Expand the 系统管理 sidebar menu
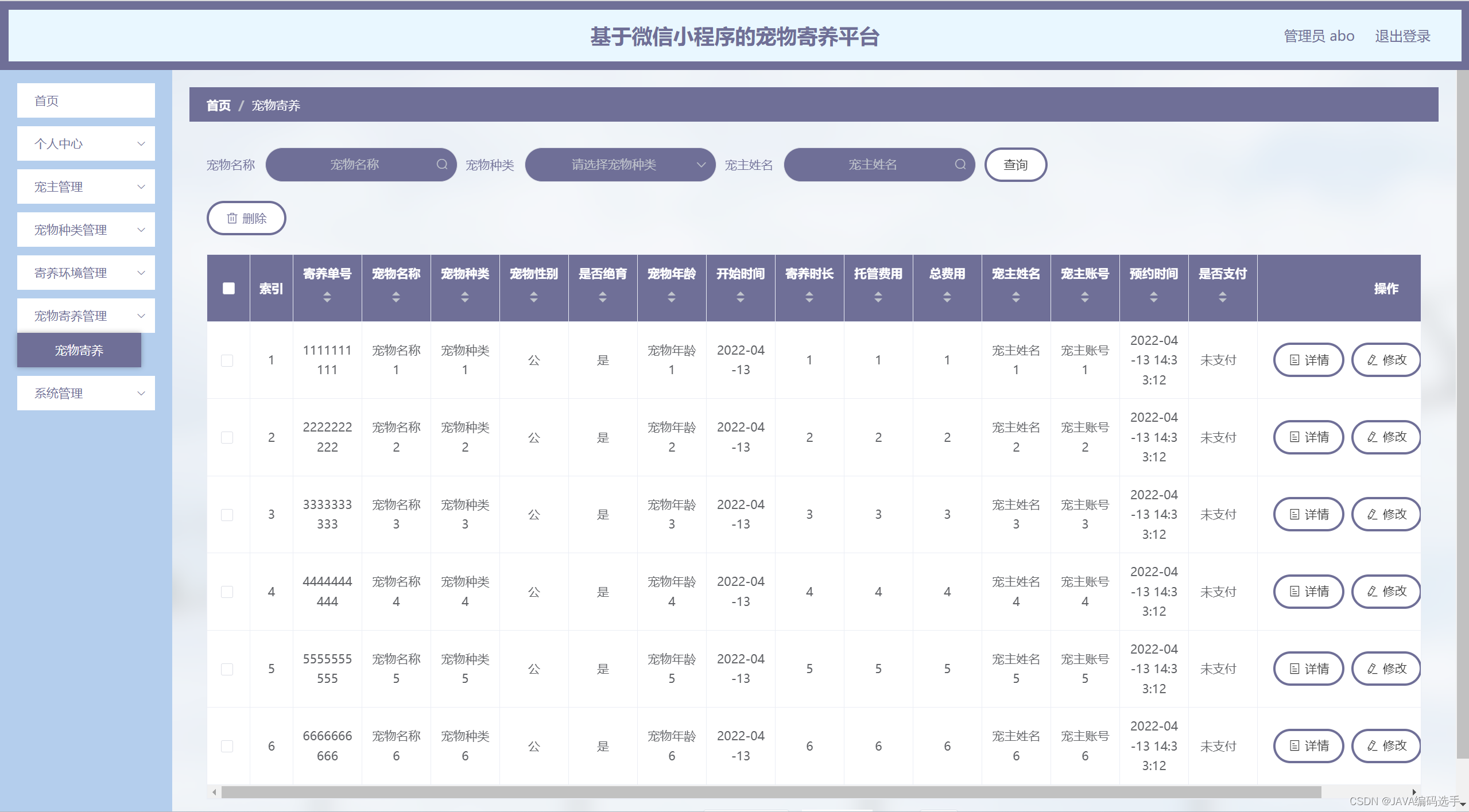Screen dimensions: 1469x812 point(86,393)
